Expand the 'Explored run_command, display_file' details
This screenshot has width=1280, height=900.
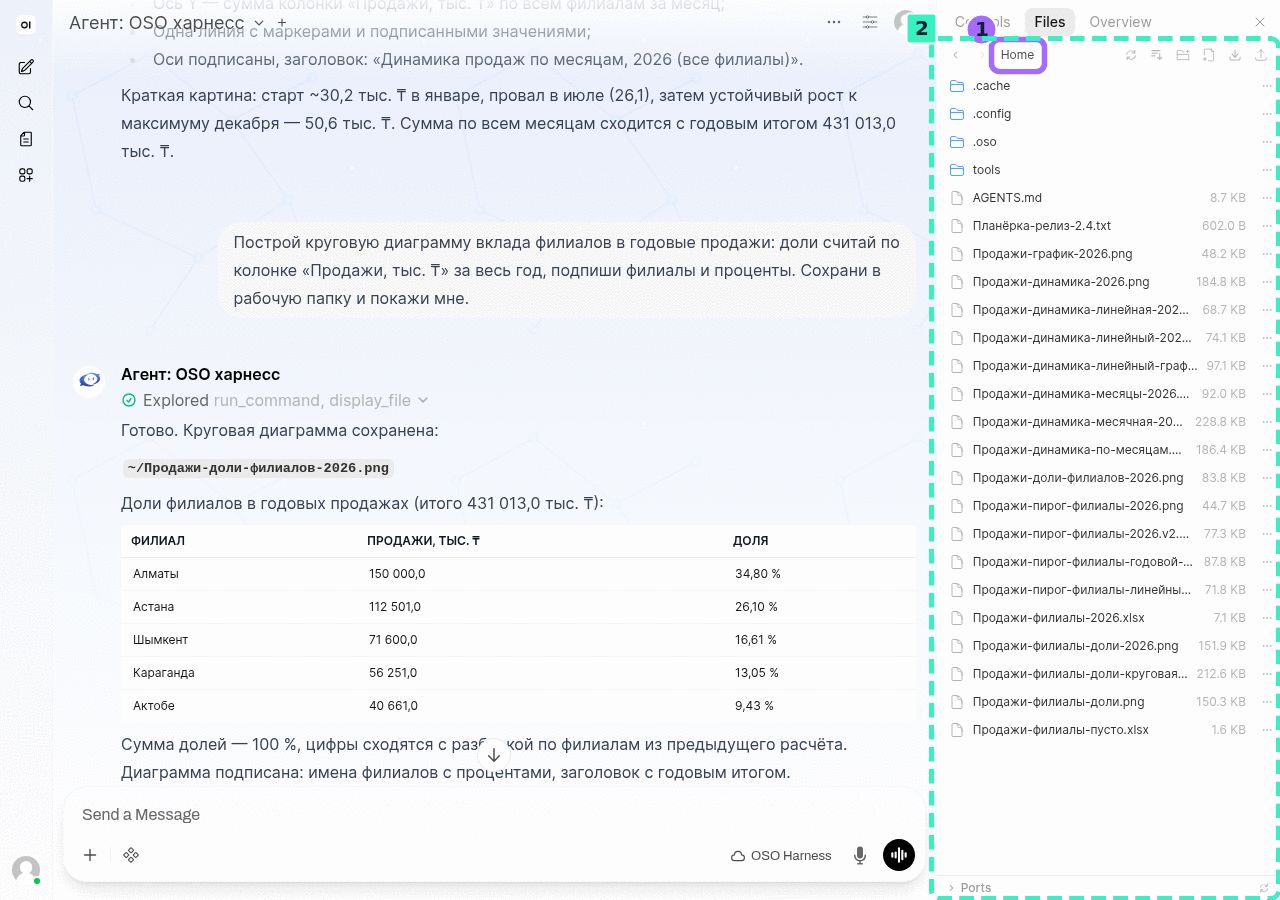tap(275, 400)
